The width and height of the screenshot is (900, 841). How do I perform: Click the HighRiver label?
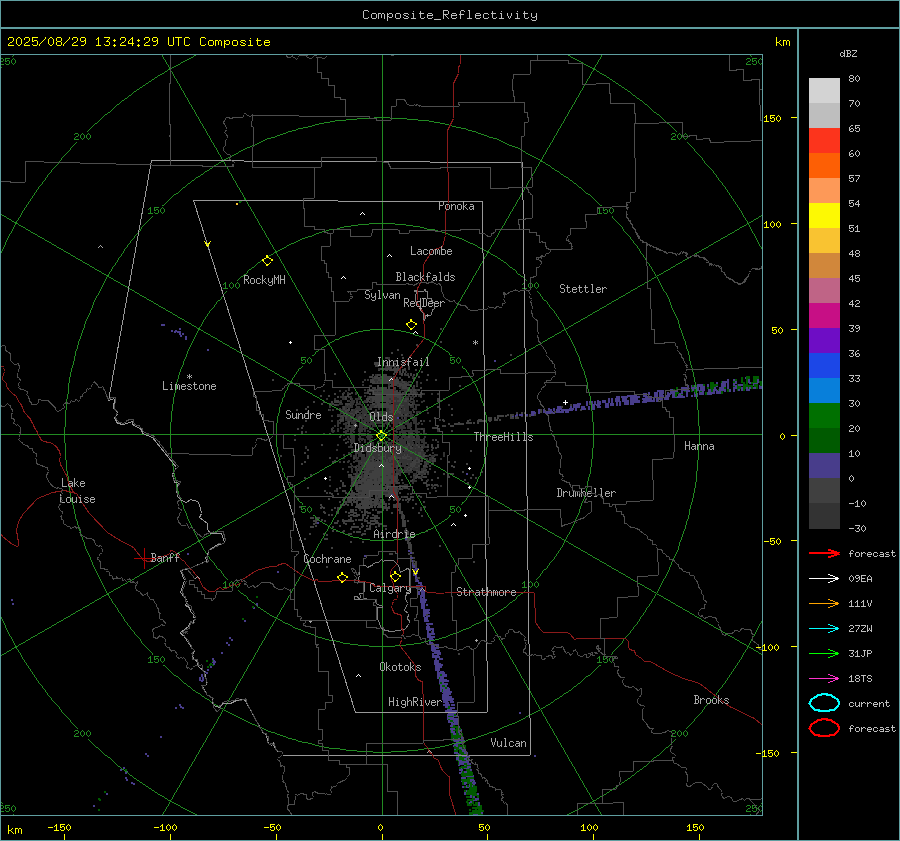415,702
